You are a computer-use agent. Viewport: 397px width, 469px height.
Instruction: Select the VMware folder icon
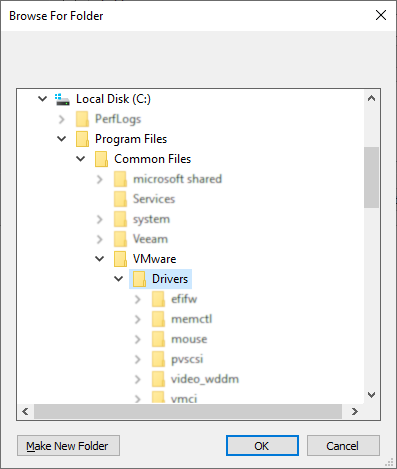click(120, 259)
